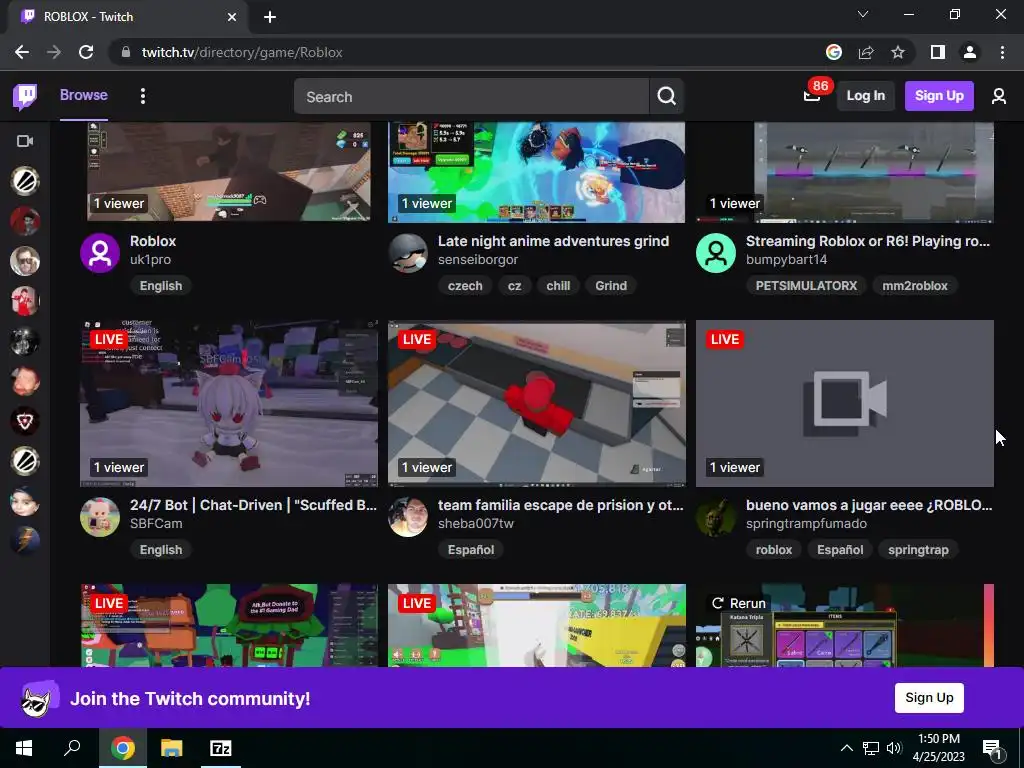
Task: Click the Google icon in address bar
Action: (834, 52)
